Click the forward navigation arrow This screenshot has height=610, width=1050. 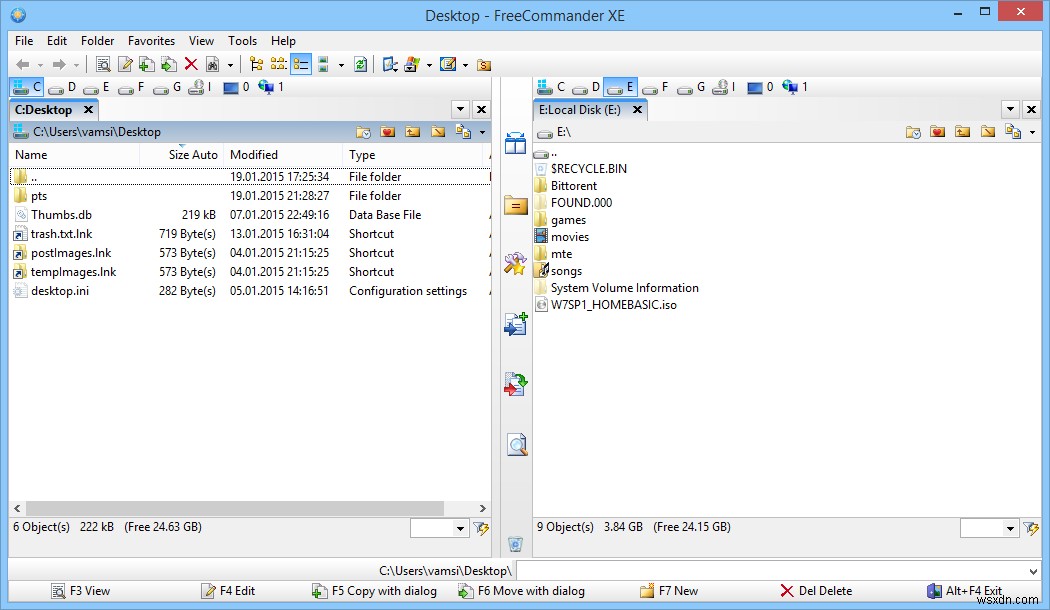coord(59,64)
